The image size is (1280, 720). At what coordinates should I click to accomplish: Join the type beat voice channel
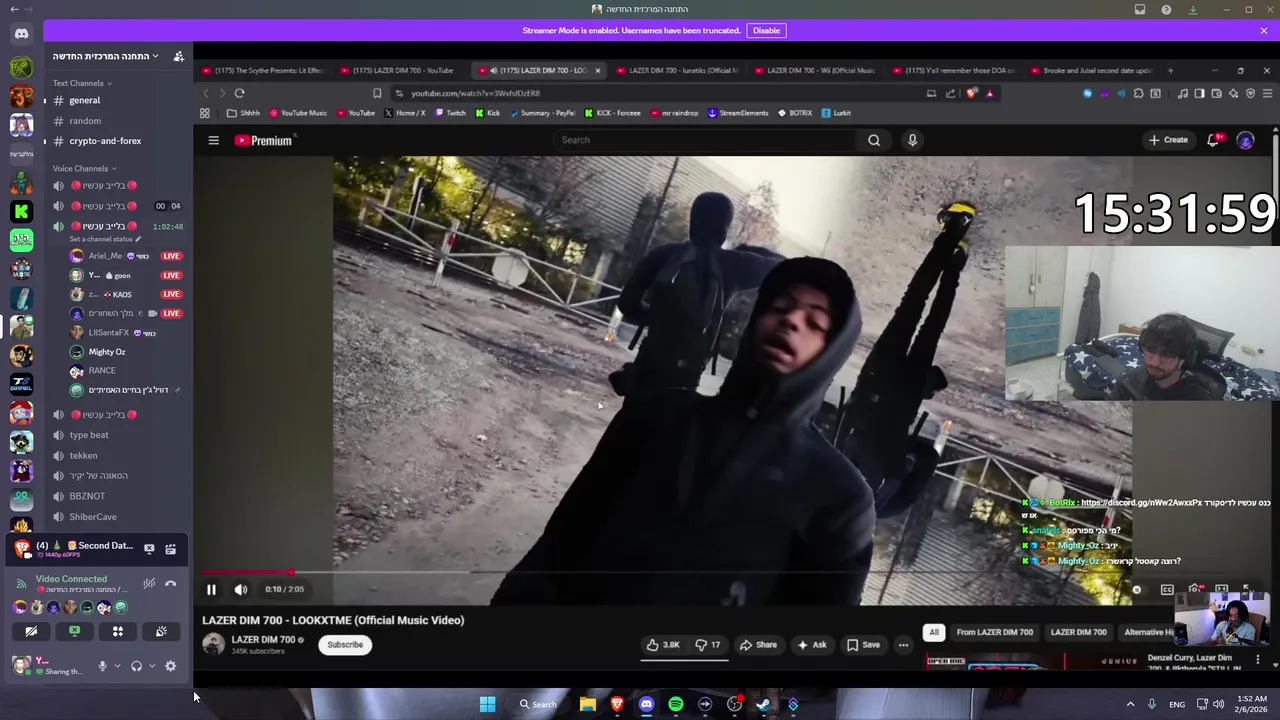click(x=116, y=435)
